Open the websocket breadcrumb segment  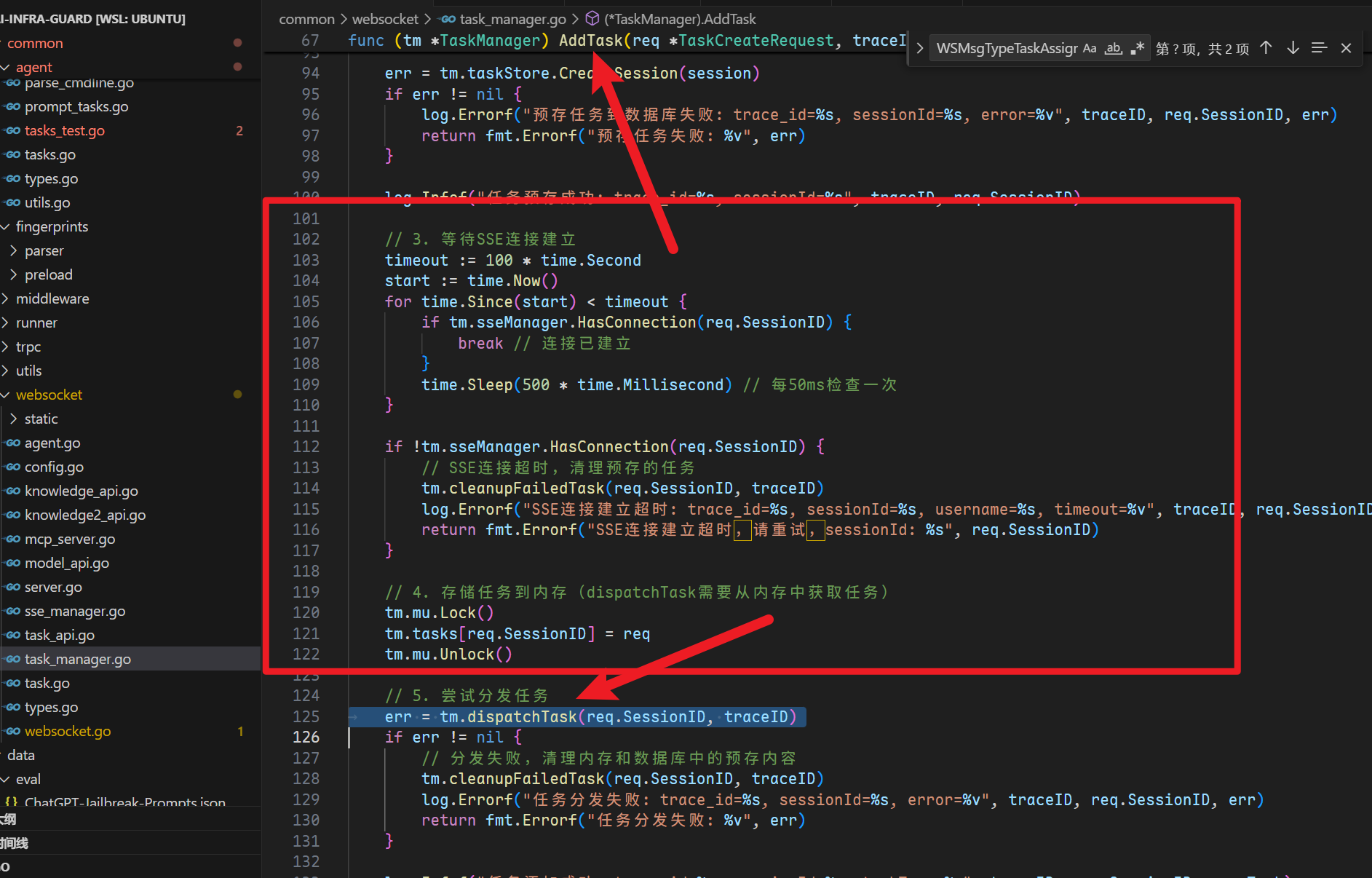(385, 19)
